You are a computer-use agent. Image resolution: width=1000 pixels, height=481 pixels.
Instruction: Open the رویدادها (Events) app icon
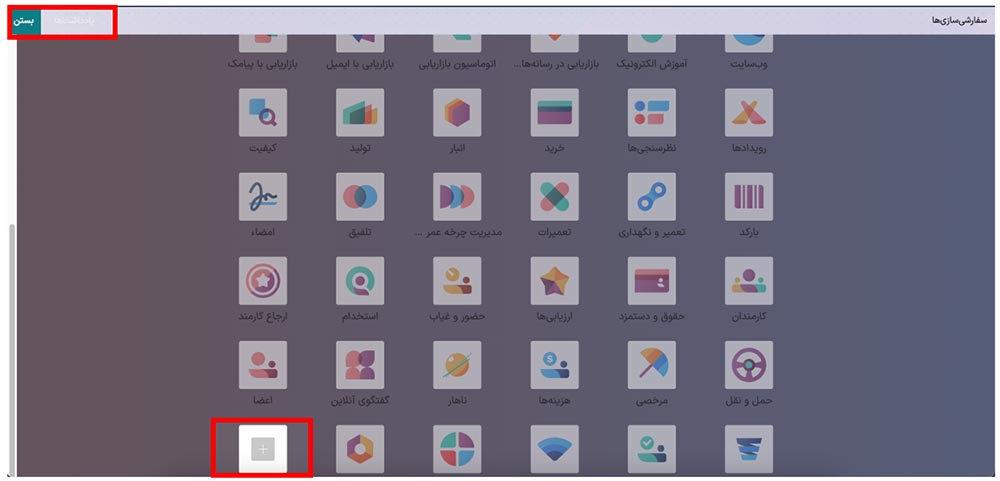(750, 113)
